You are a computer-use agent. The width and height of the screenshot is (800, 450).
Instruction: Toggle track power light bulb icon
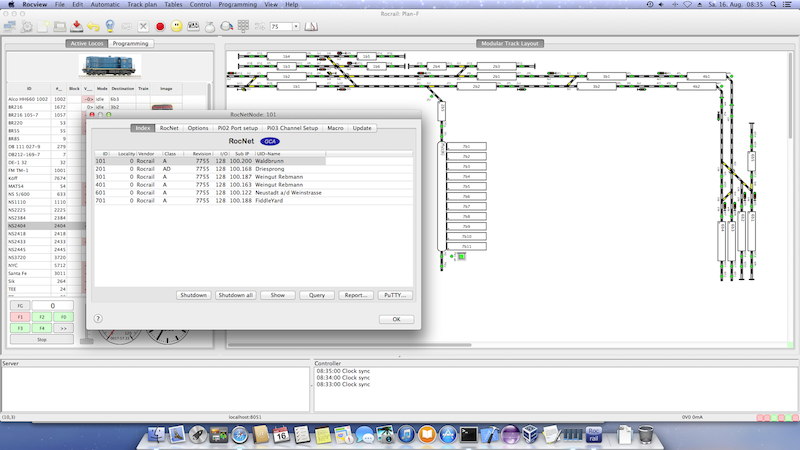pos(110,27)
